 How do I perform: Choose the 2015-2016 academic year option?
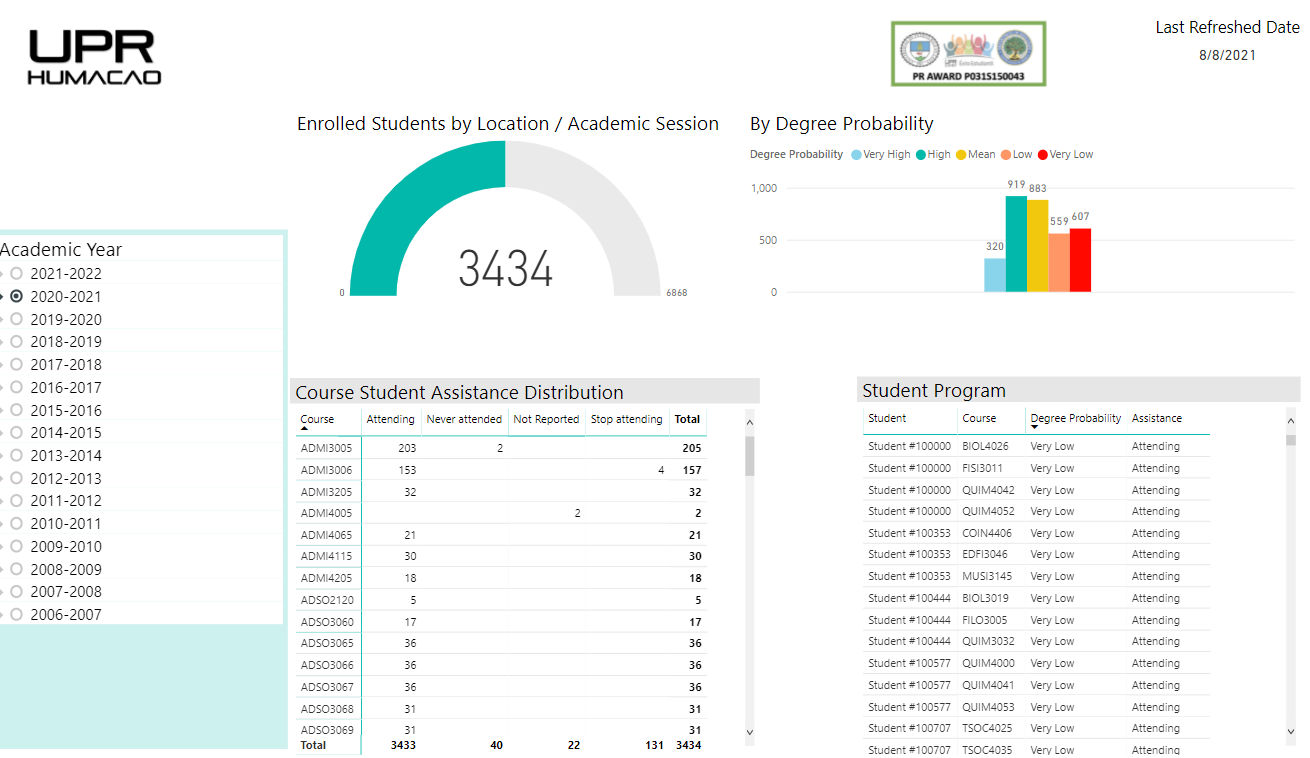point(65,411)
